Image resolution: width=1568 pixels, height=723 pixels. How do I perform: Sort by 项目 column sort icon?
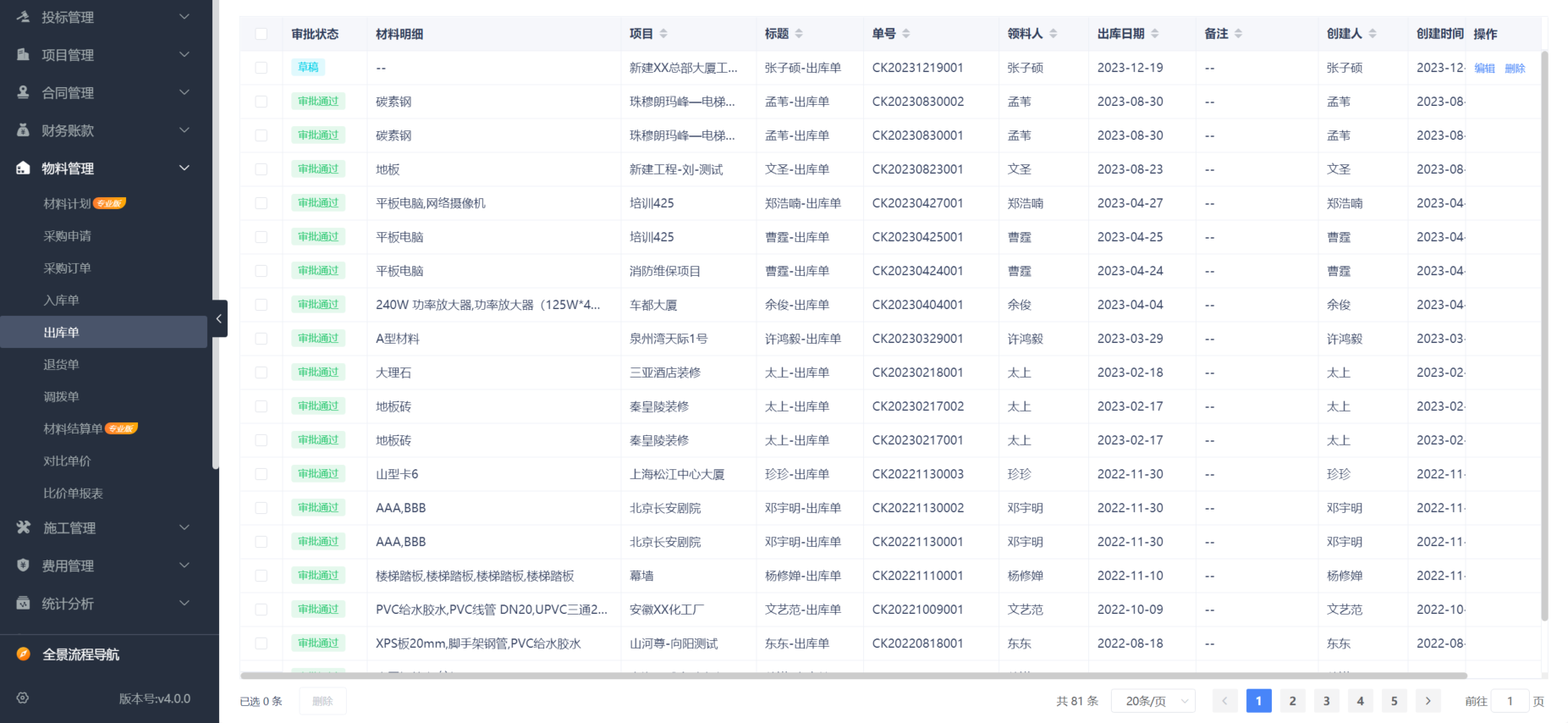coord(663,34)
